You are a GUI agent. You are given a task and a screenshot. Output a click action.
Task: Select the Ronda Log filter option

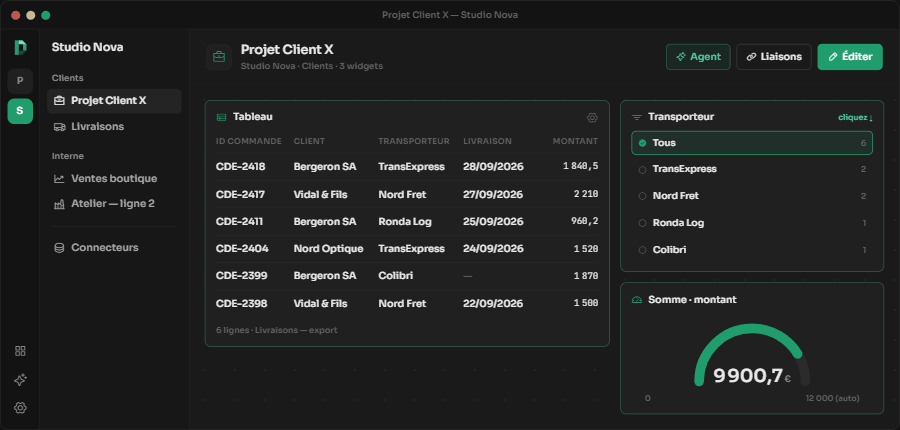752,223
